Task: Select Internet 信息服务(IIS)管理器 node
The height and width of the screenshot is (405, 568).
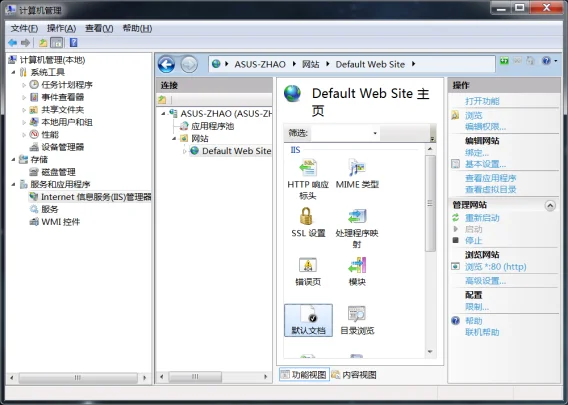Action: click(x=96, y=197)
